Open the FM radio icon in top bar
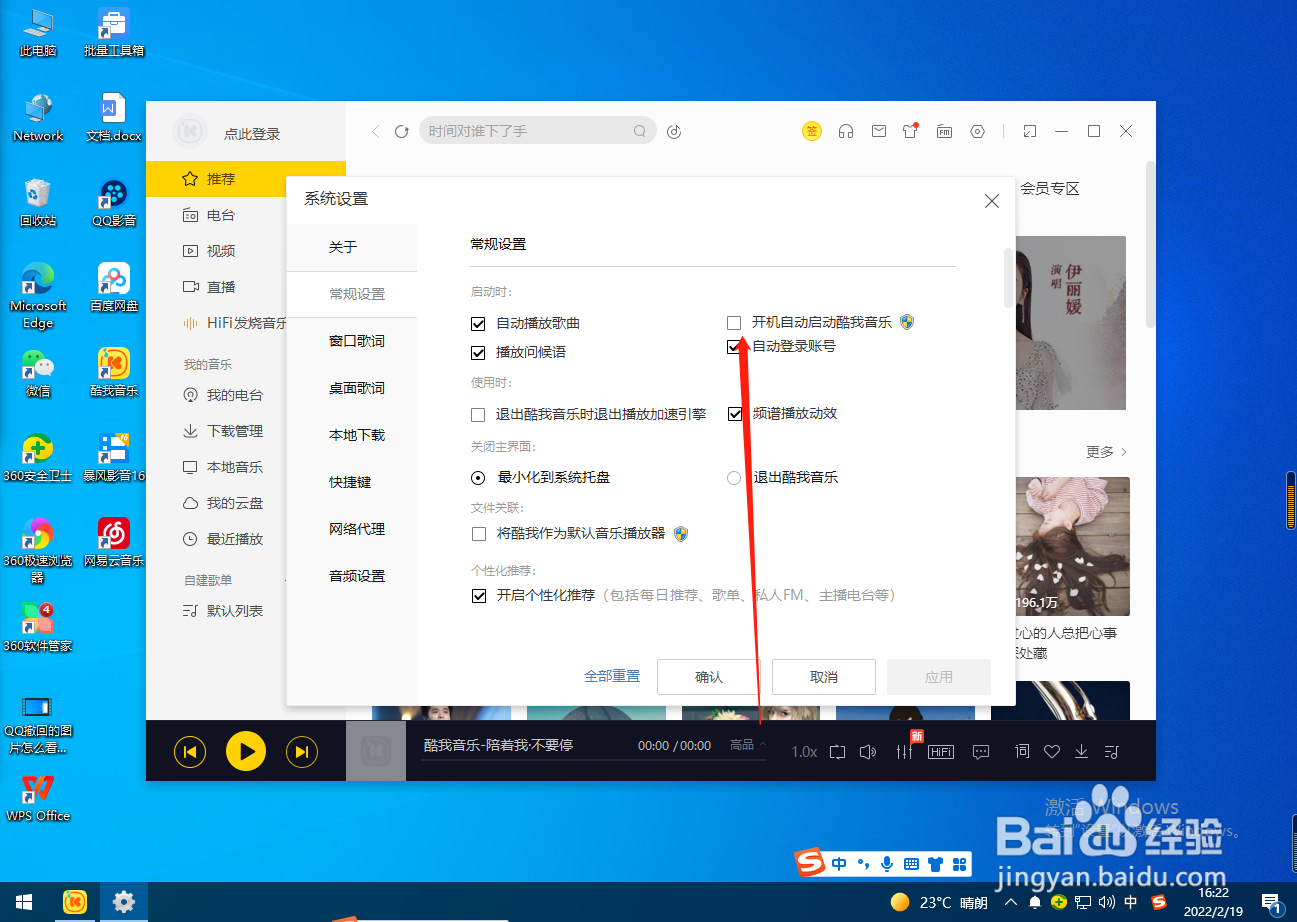Image resolution: width=1297 pixels, height=922 pixels. 944,131
